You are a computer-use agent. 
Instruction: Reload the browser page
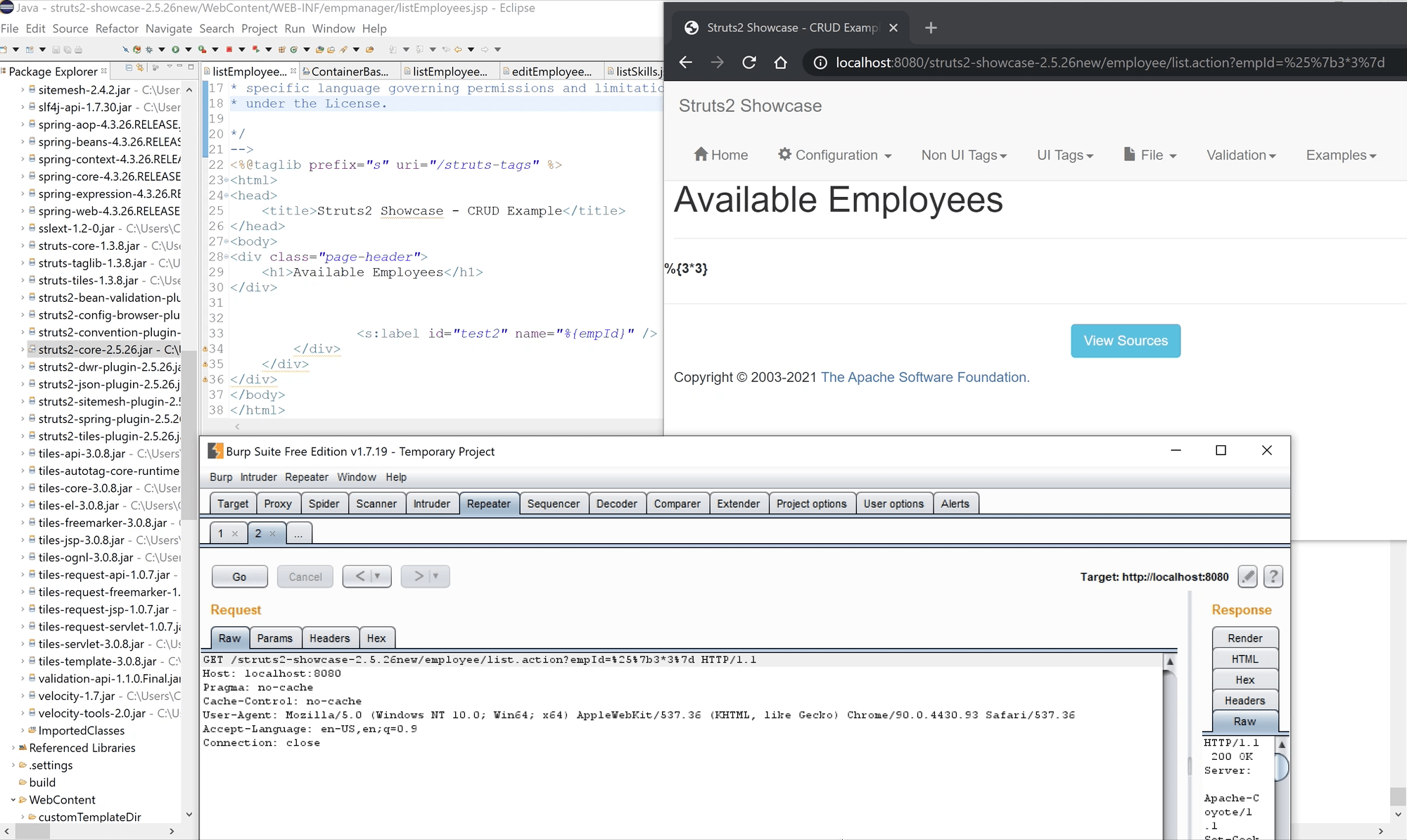click(749, 63)
